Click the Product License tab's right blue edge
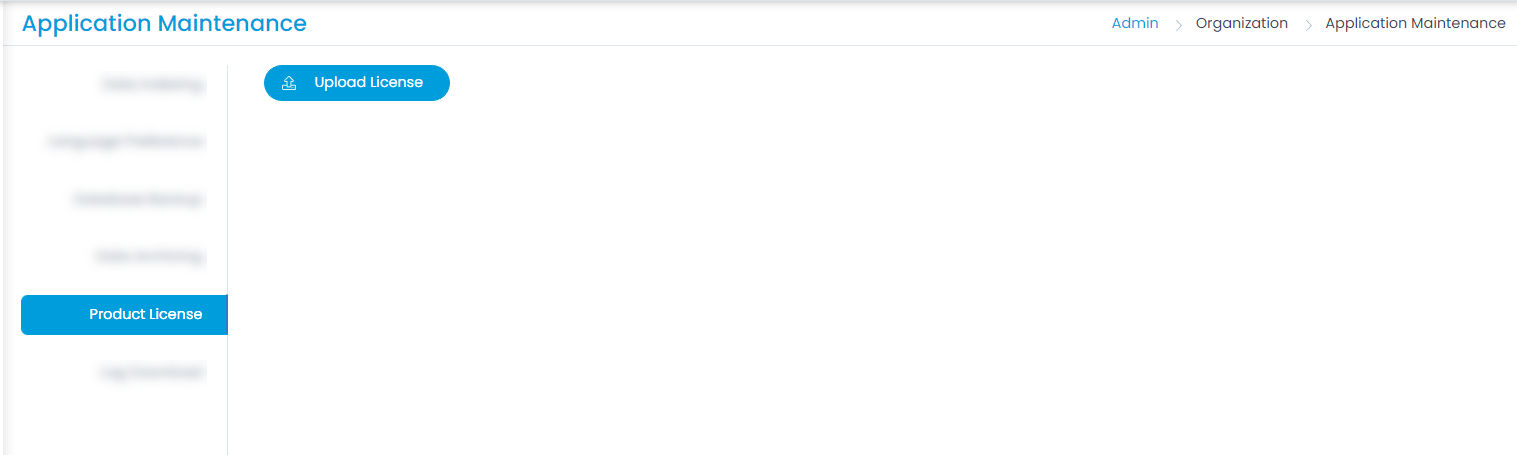This screenshot has width=1517, height=455. coord(226,315)
